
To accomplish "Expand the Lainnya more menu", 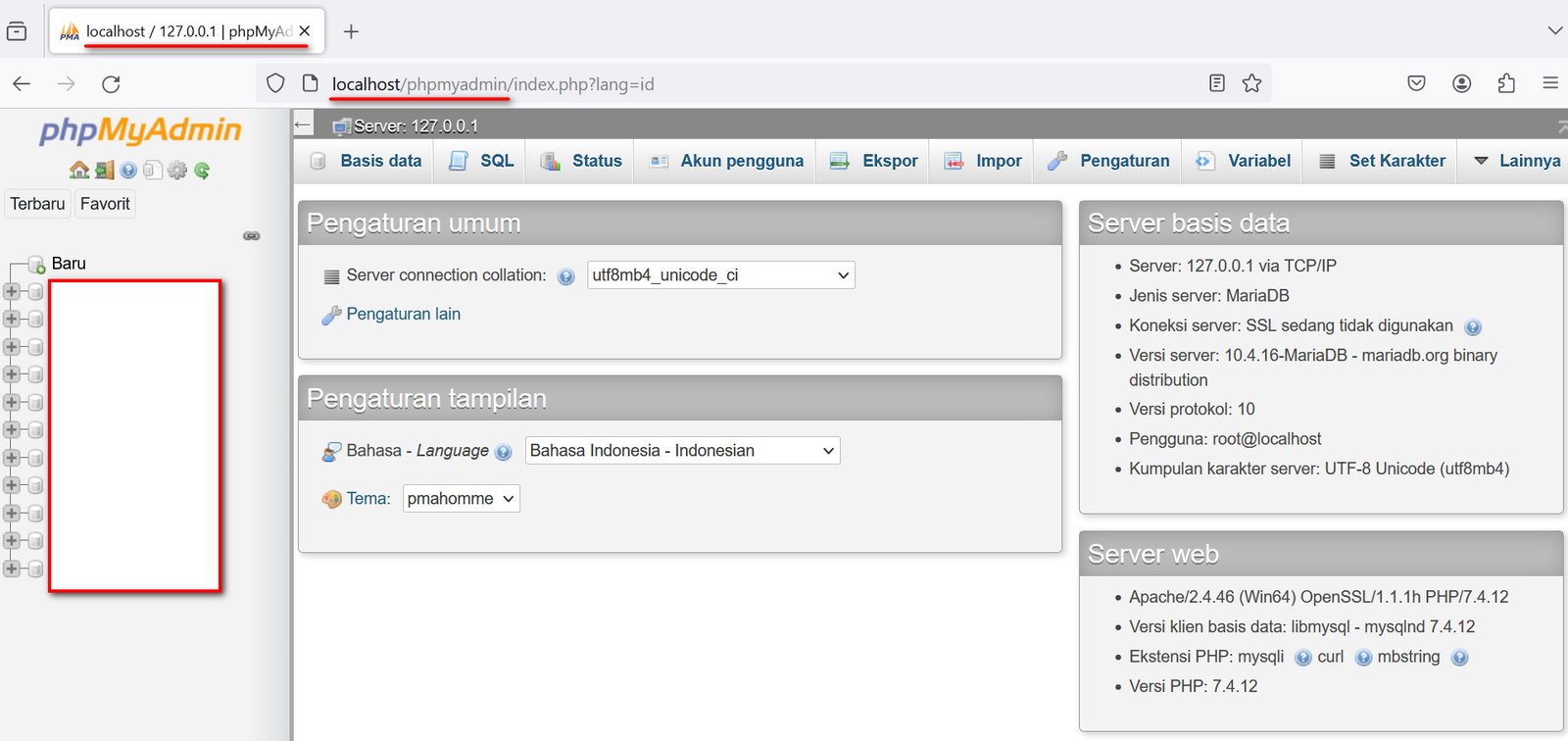I will pyautogui.click(x=1517, y=161).
